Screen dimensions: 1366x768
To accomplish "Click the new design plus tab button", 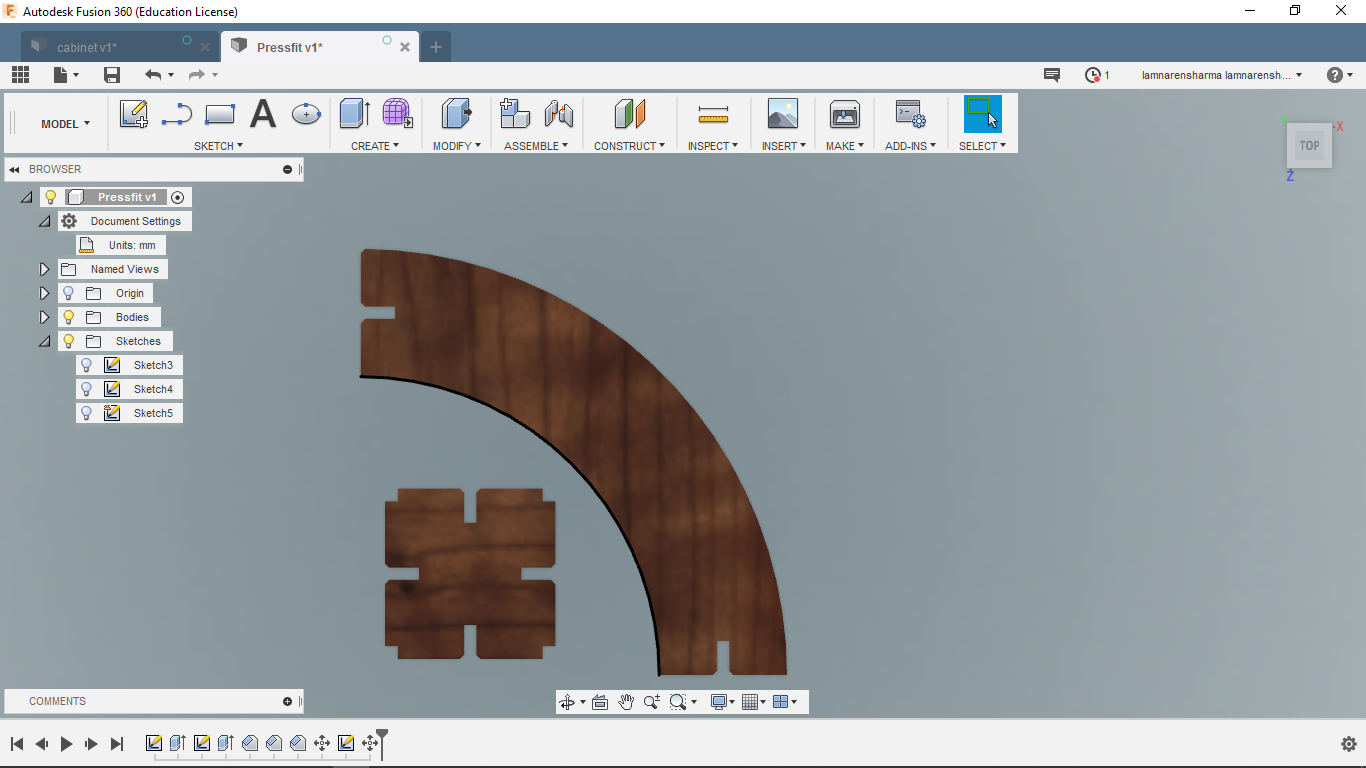I will pyautogui.click(x=435, y=47).
